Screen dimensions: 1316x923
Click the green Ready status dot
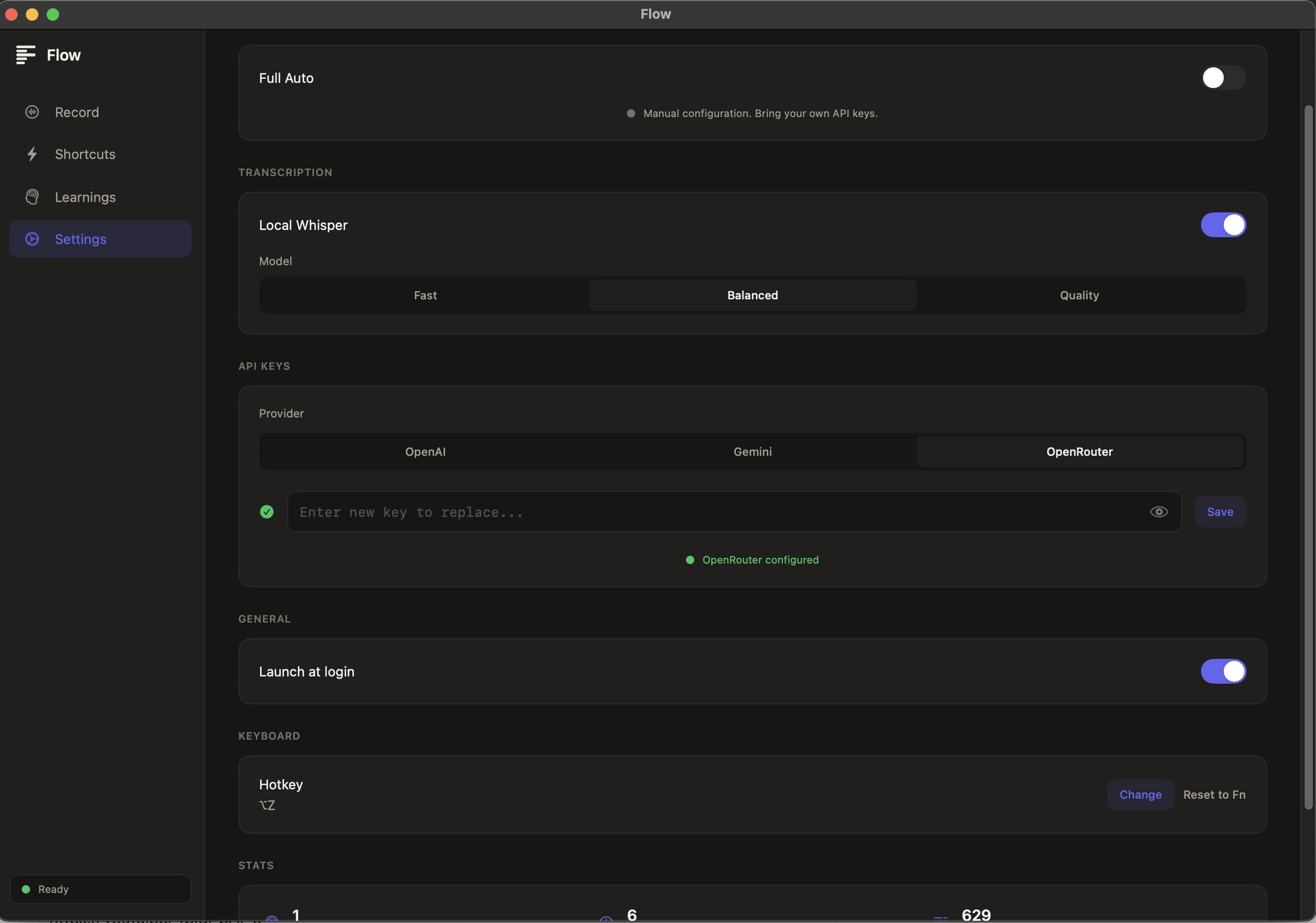pos(26,889)
